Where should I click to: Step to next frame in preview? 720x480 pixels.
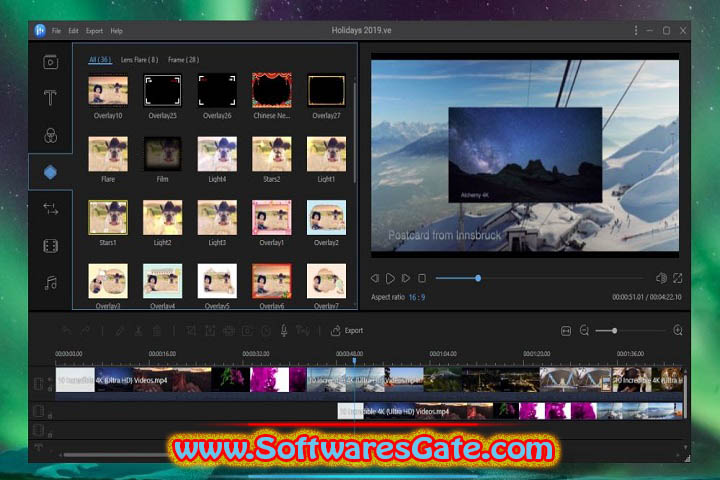tap(405, 278)
